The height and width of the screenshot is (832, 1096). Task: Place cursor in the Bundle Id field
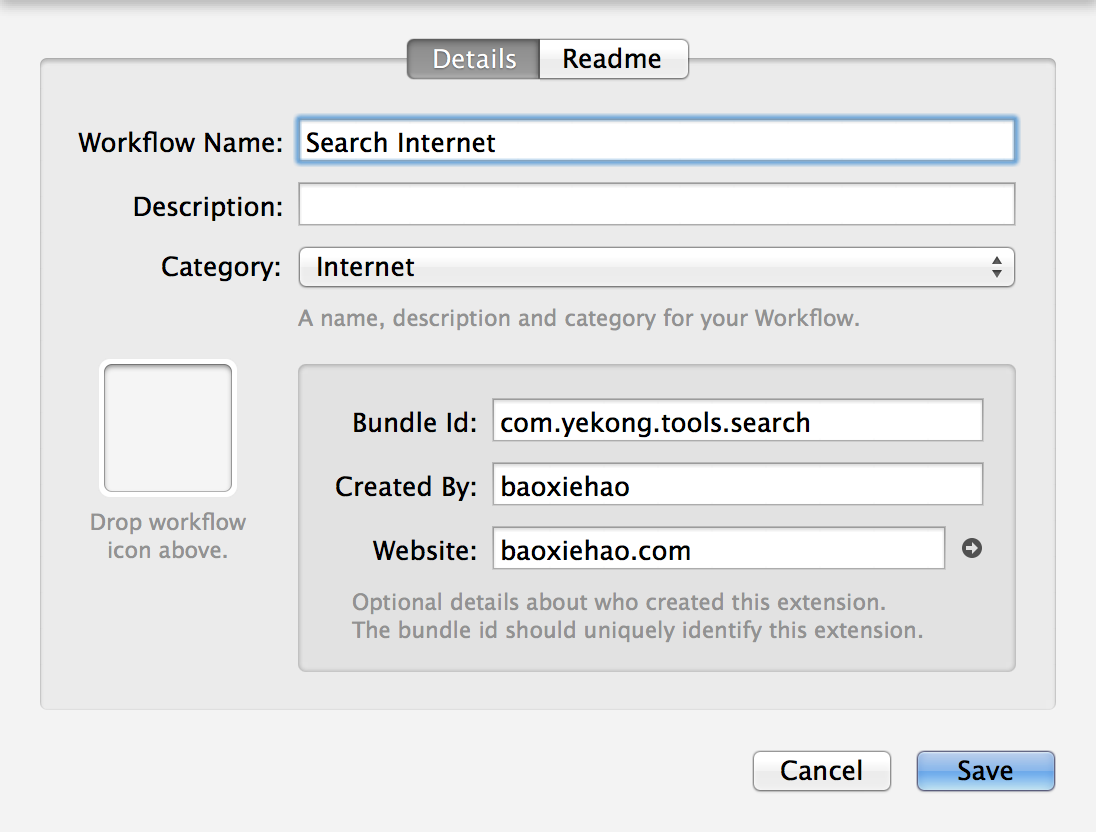click(737, 421)
